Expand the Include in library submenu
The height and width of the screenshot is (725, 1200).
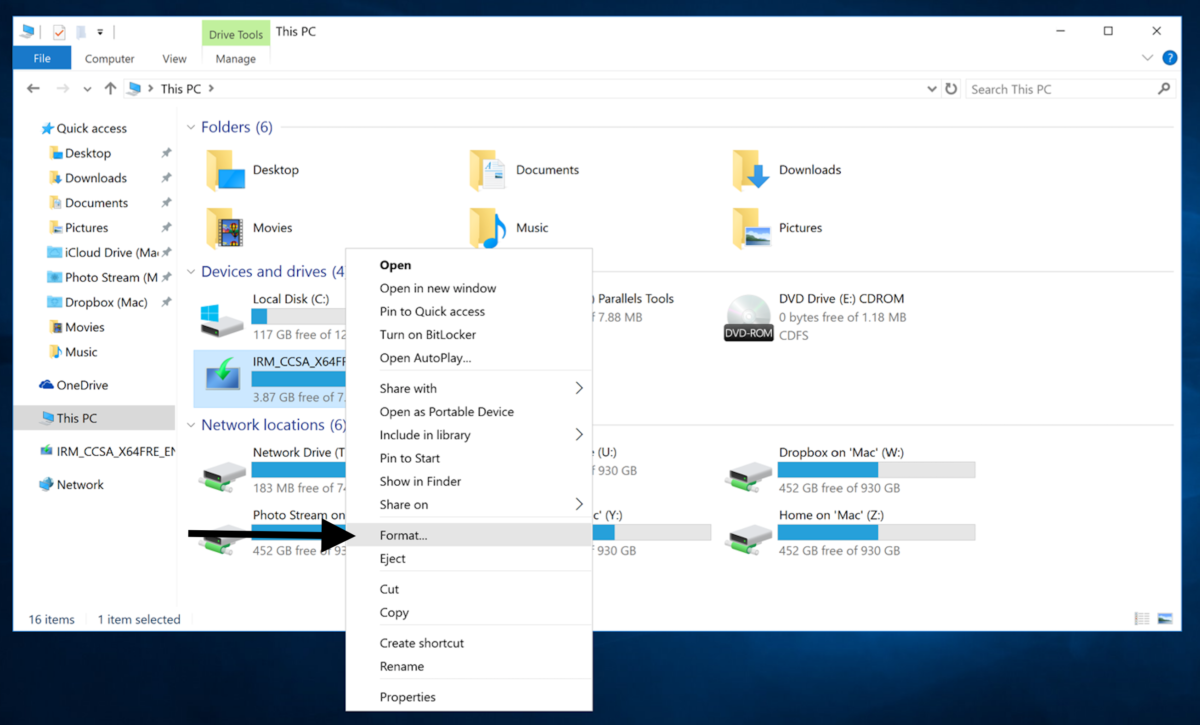pyautogui.click(x=578, y=435)
